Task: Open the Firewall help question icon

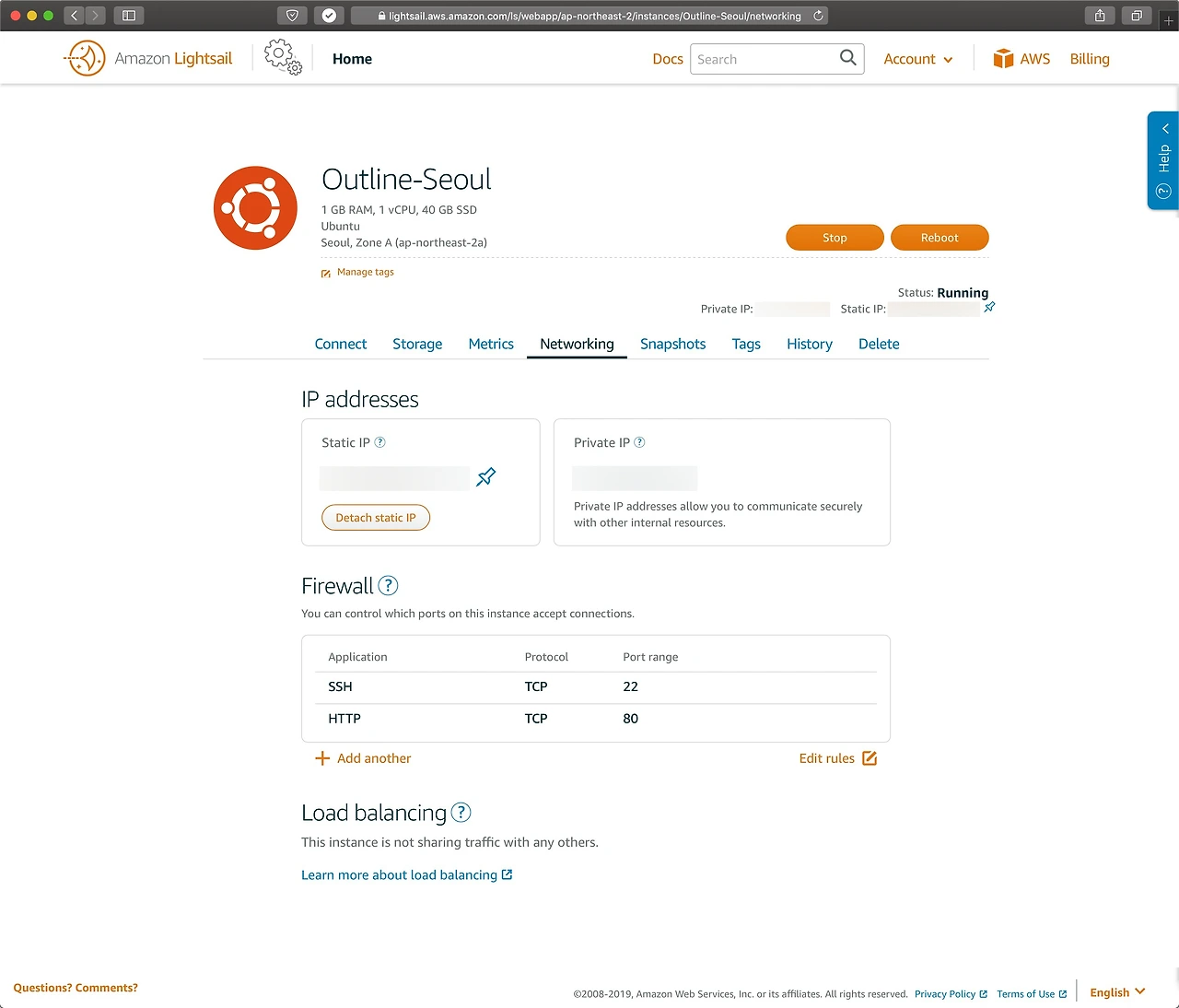Action: tap(389, 585)
